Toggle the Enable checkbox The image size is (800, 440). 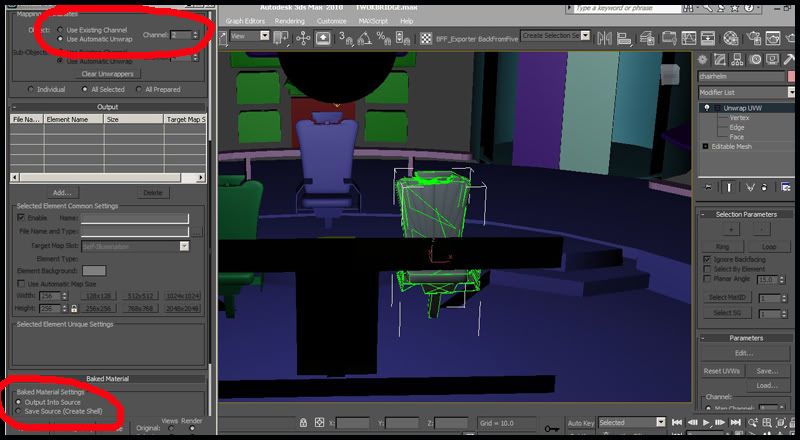pos(21,217)
